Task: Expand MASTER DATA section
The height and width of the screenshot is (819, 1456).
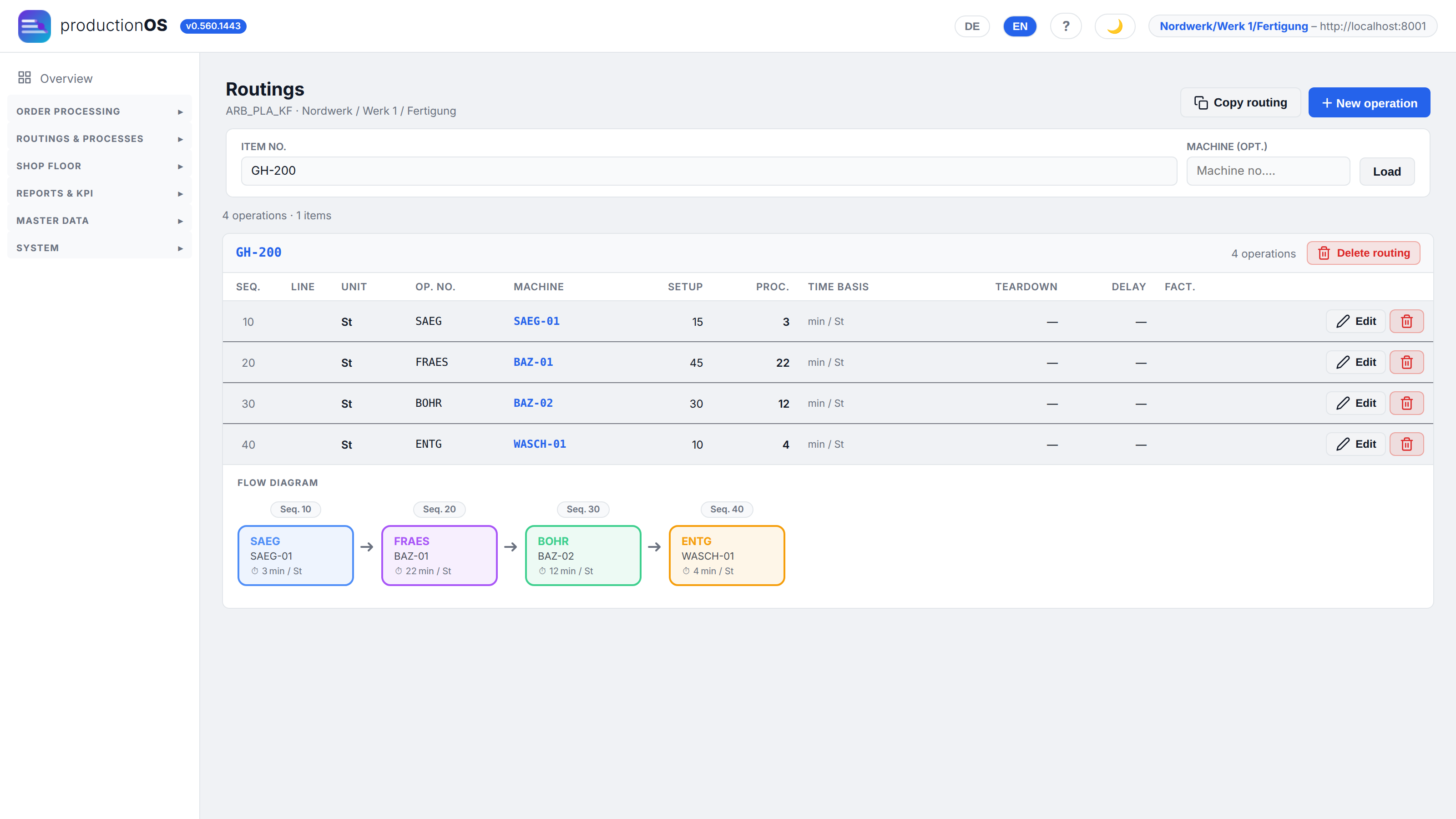Action: point(100,220)
